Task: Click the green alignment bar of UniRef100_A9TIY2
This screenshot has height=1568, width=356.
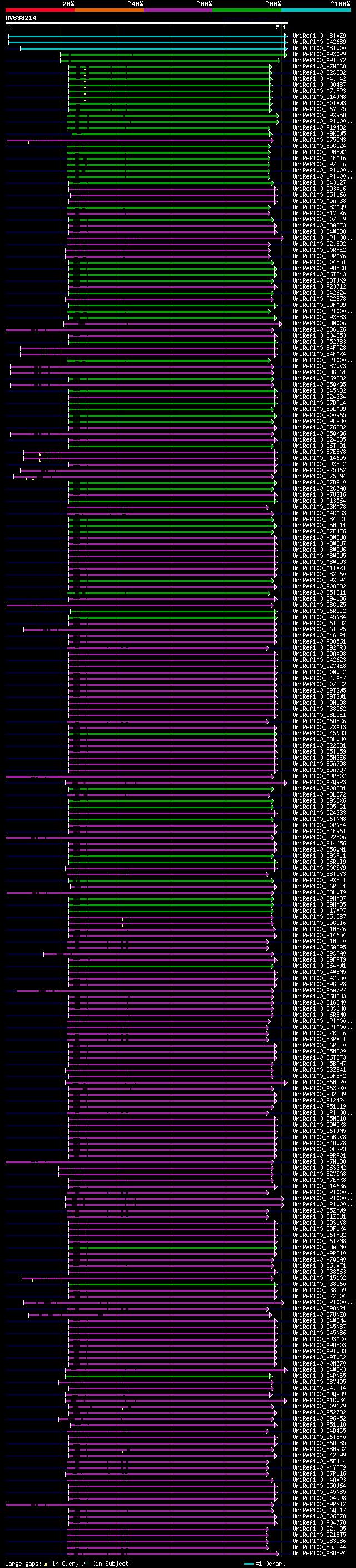Action: (170, 60)
